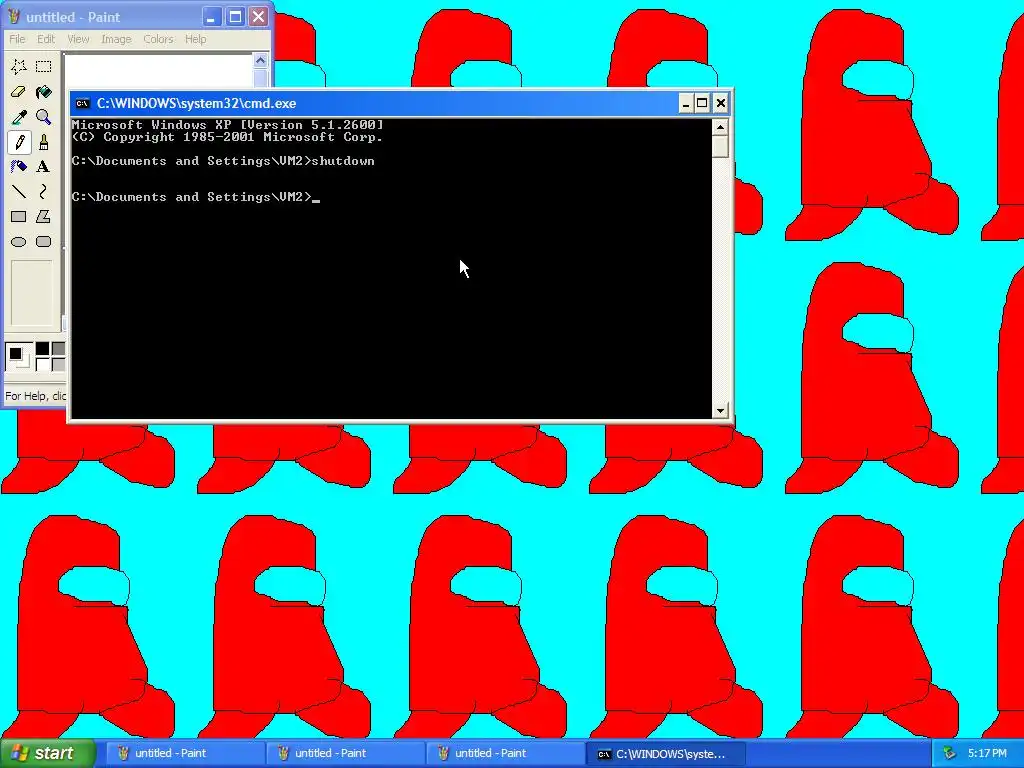This screenshot has width=1024, height=768.
Task: Click the Paint title bar palette icon
Action: point(14,16)
